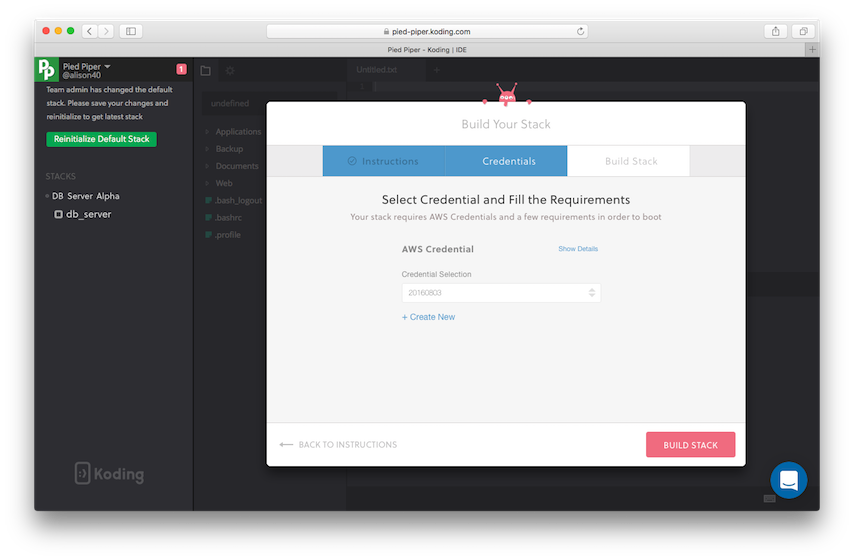This screenshot has width=854, height=560.
Task: Reload the page with refresh icon
Action: click(x=580, y=31)
